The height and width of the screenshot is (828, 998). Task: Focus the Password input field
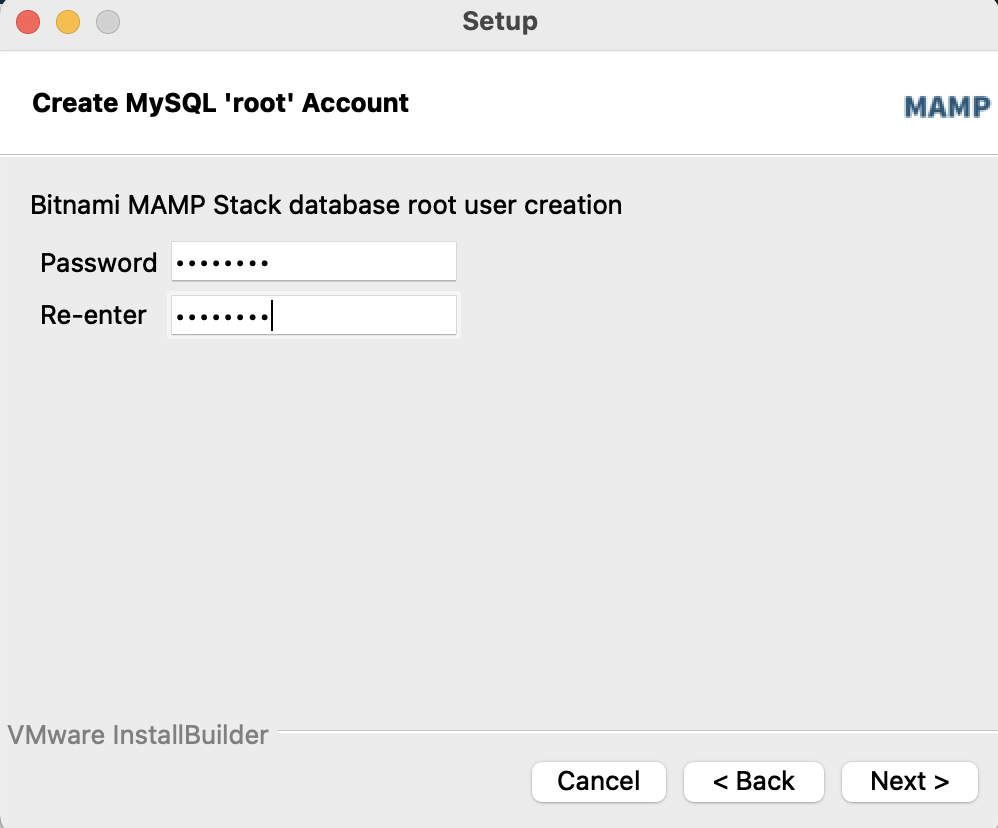[314, 261]
